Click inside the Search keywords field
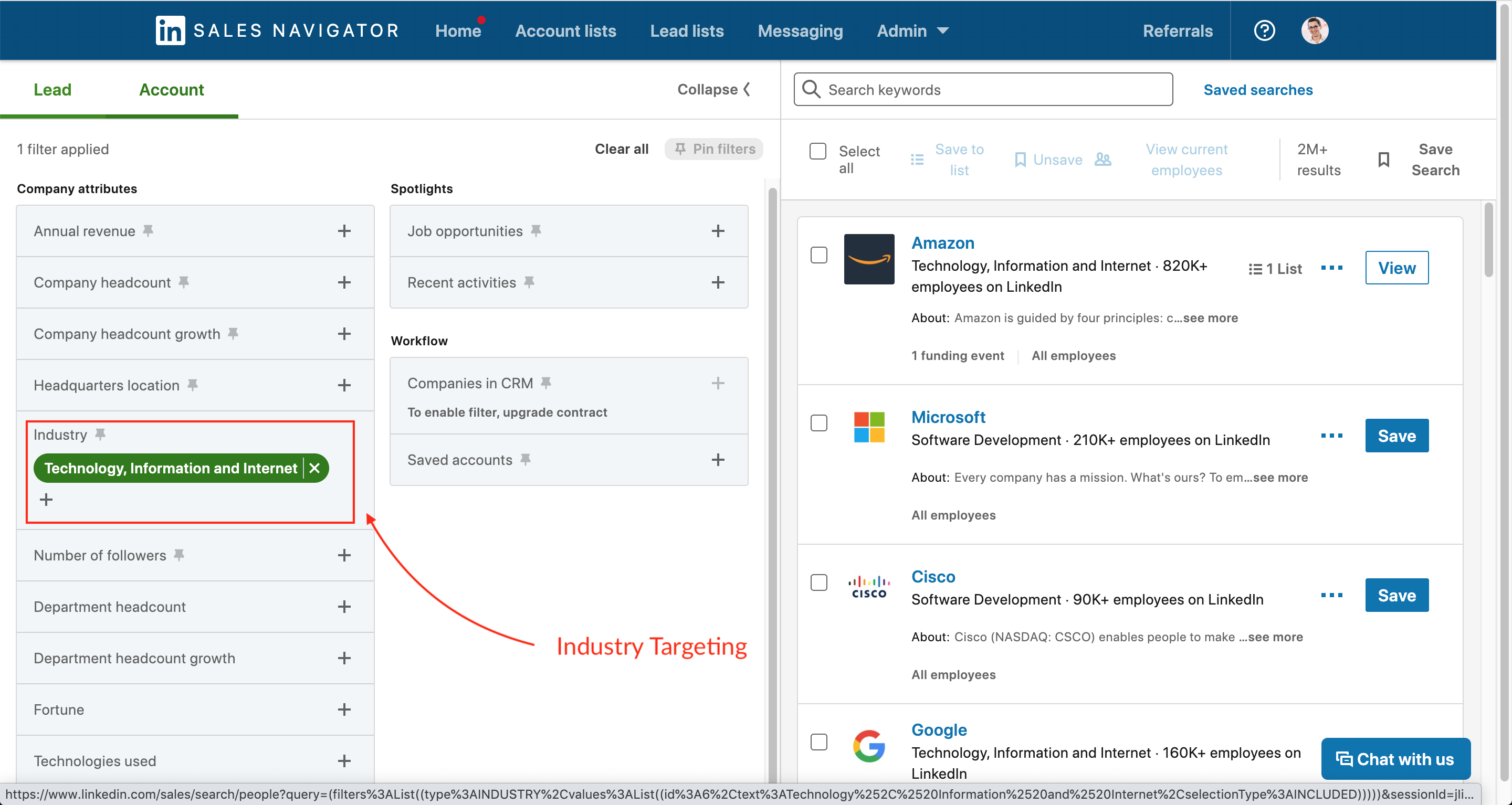 click(983, 89)
